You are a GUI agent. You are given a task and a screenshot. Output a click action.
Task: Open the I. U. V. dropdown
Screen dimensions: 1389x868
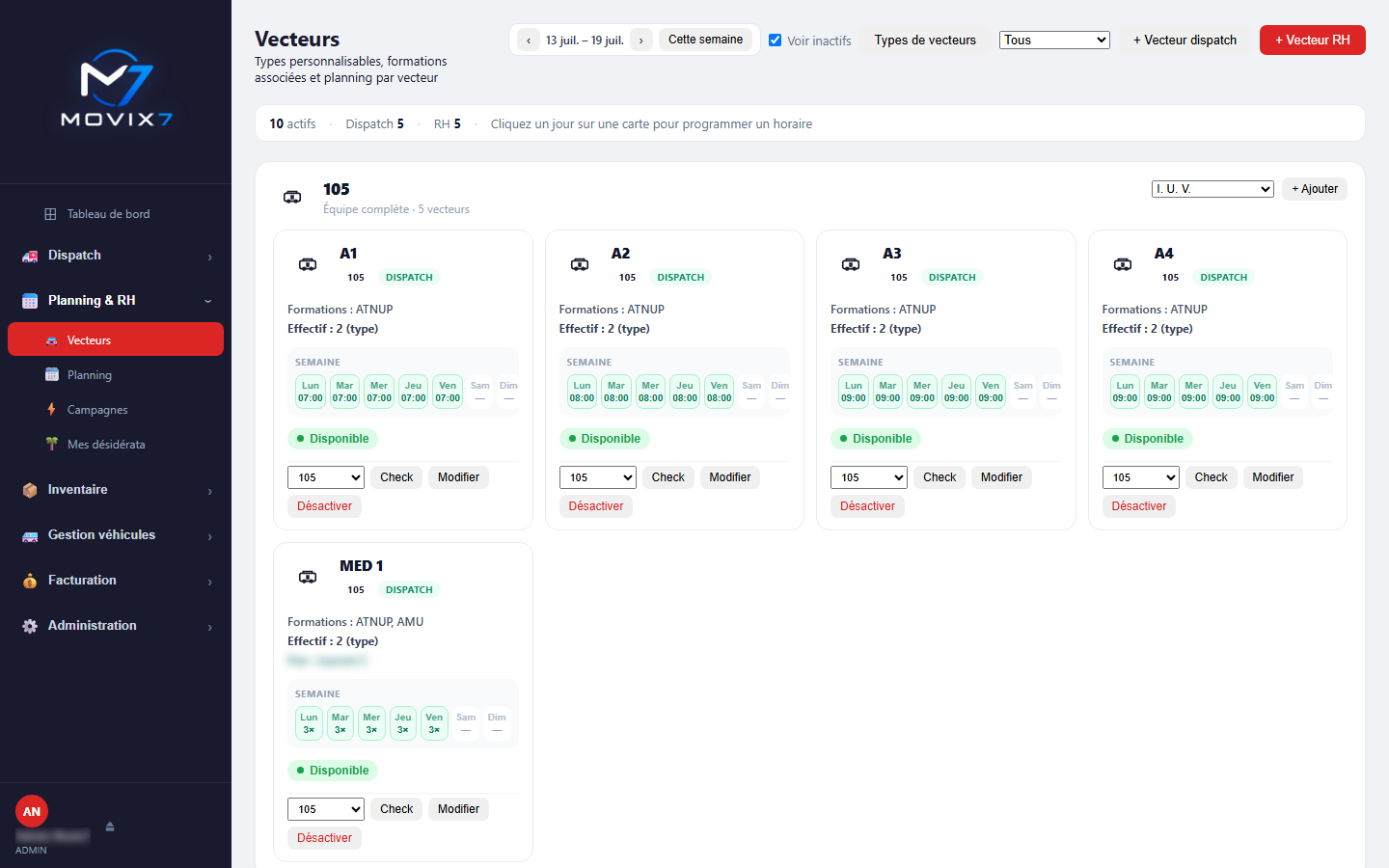1212,189
